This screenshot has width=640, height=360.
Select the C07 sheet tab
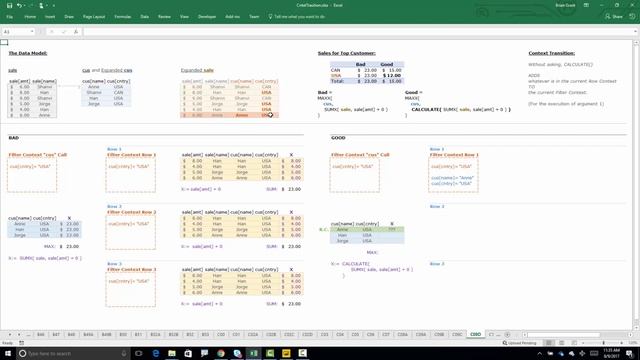(386, 334)
